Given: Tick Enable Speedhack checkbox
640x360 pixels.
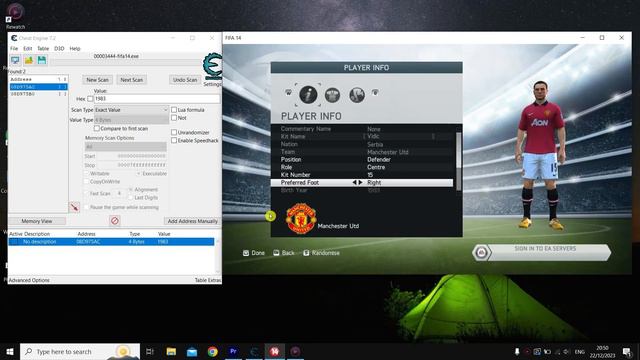Looking at the screenshot, I should click(174, 140).
